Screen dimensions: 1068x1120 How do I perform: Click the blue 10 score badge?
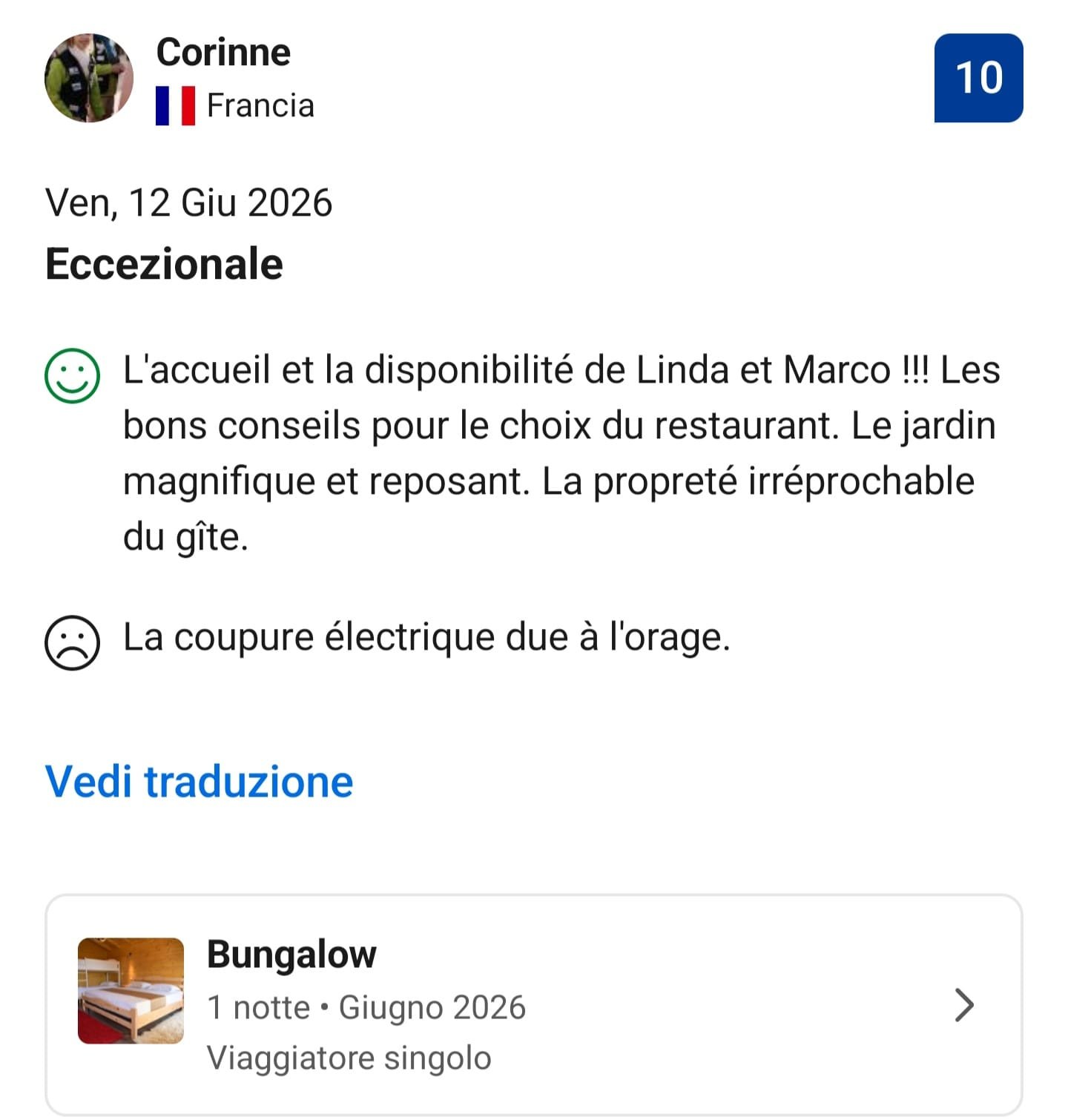(978, 78)
